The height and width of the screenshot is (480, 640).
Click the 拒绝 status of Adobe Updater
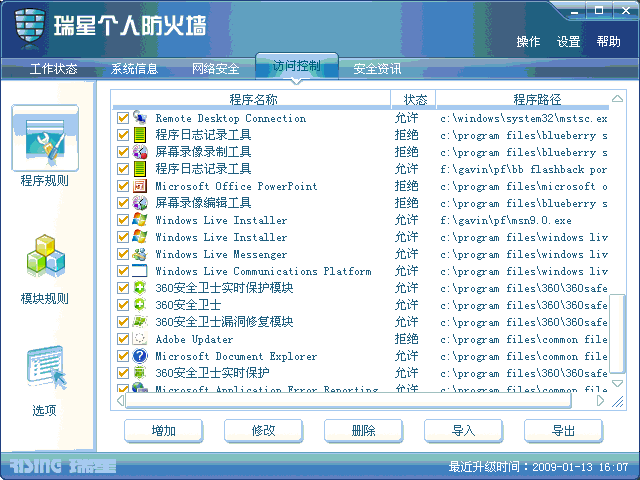[407, 339]
